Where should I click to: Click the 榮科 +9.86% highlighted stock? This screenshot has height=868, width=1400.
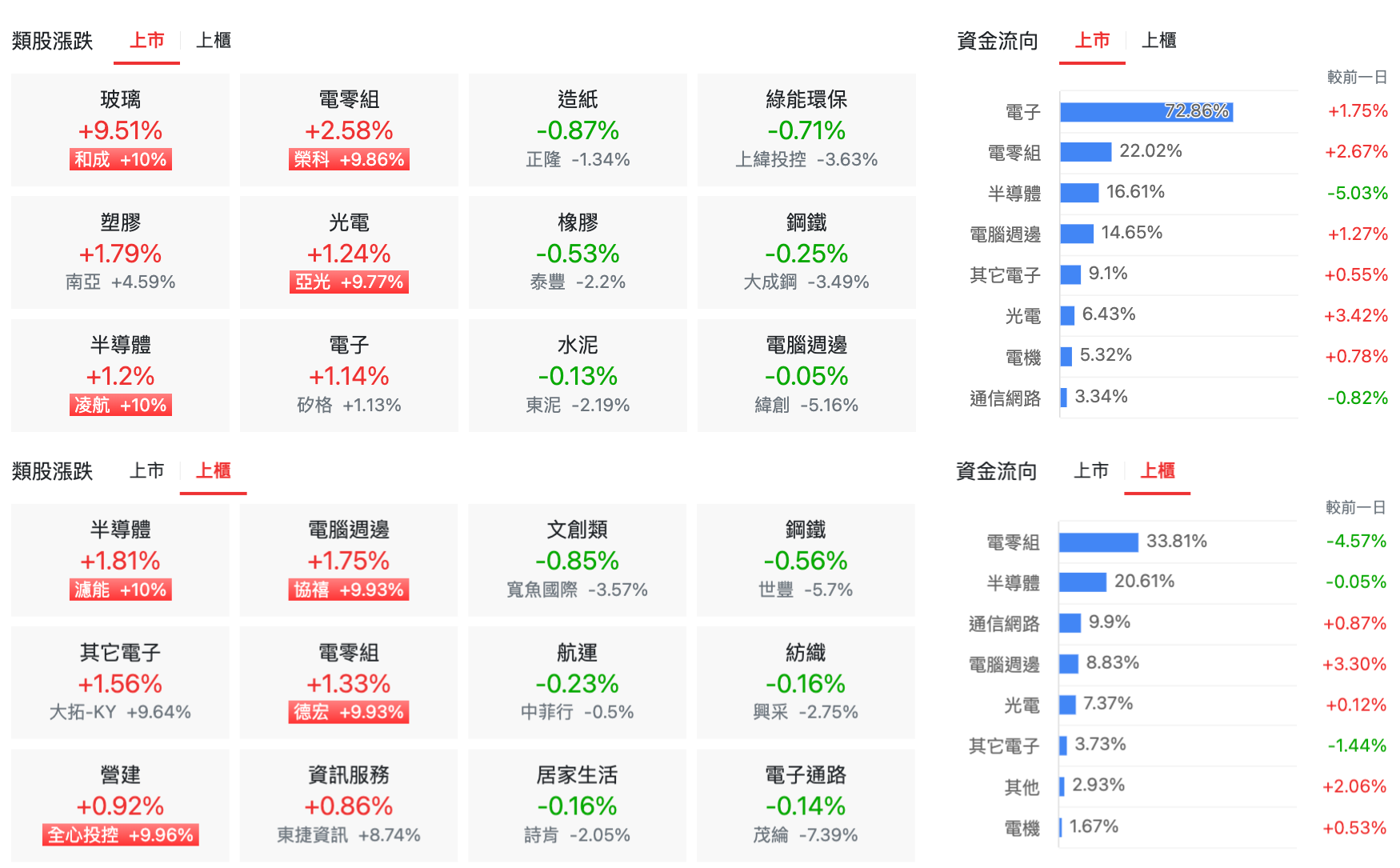pyautogui.click(x=348, y=159)
